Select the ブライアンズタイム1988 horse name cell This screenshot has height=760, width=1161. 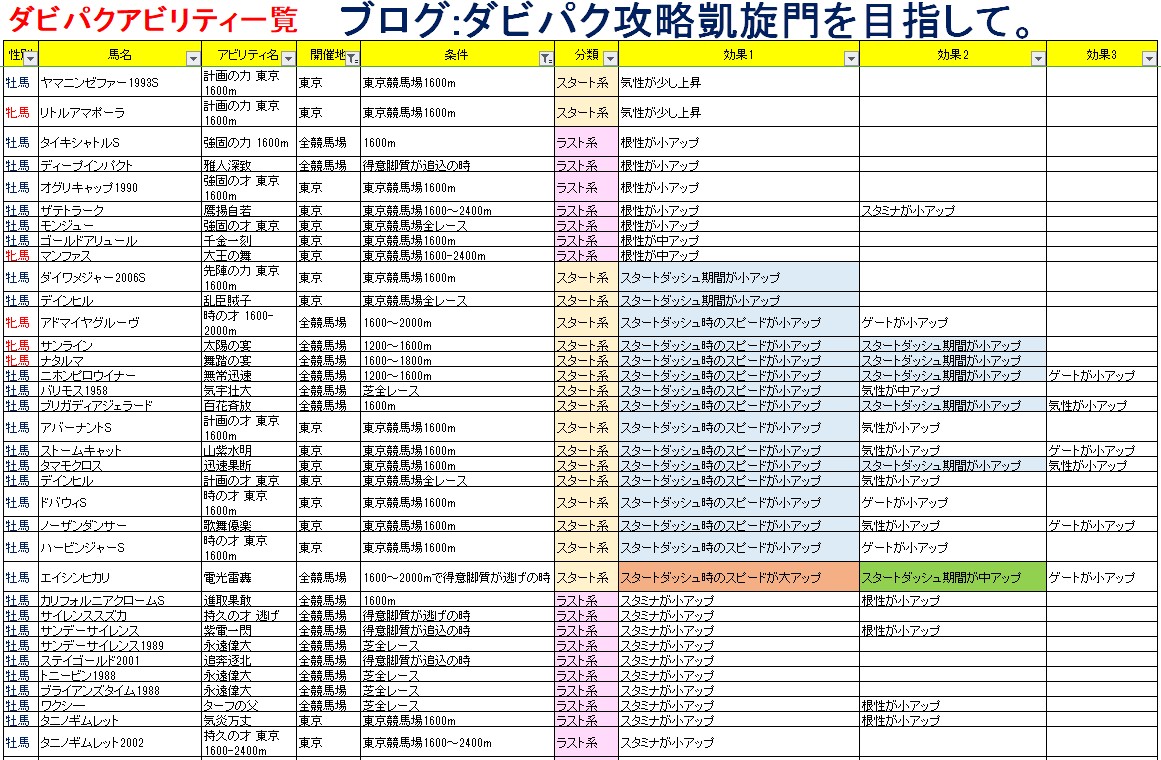click(120, 690)
